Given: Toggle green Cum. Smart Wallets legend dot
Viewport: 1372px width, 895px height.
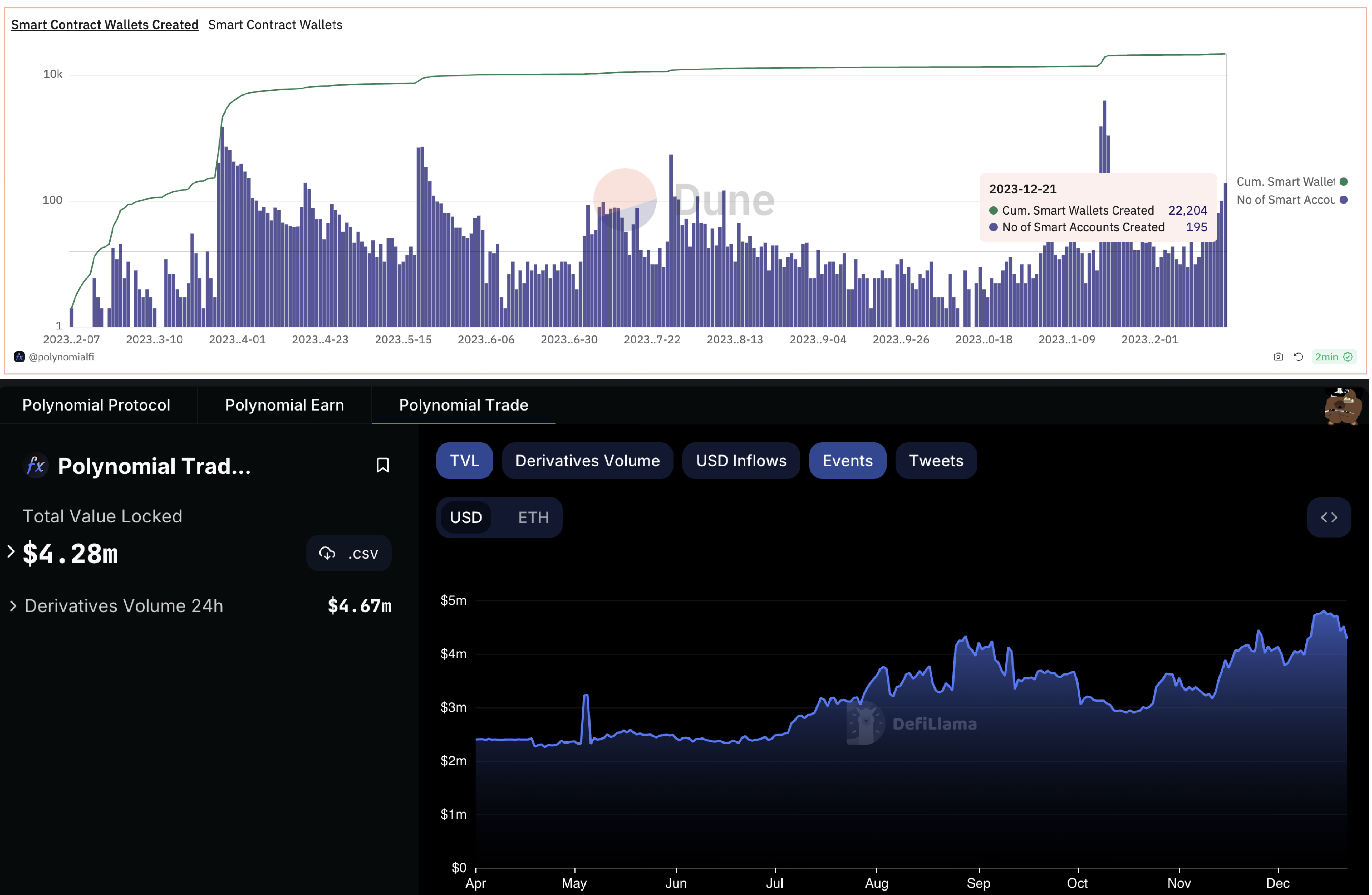Looking at the screenshot, I should click(x=1344, y=182).
